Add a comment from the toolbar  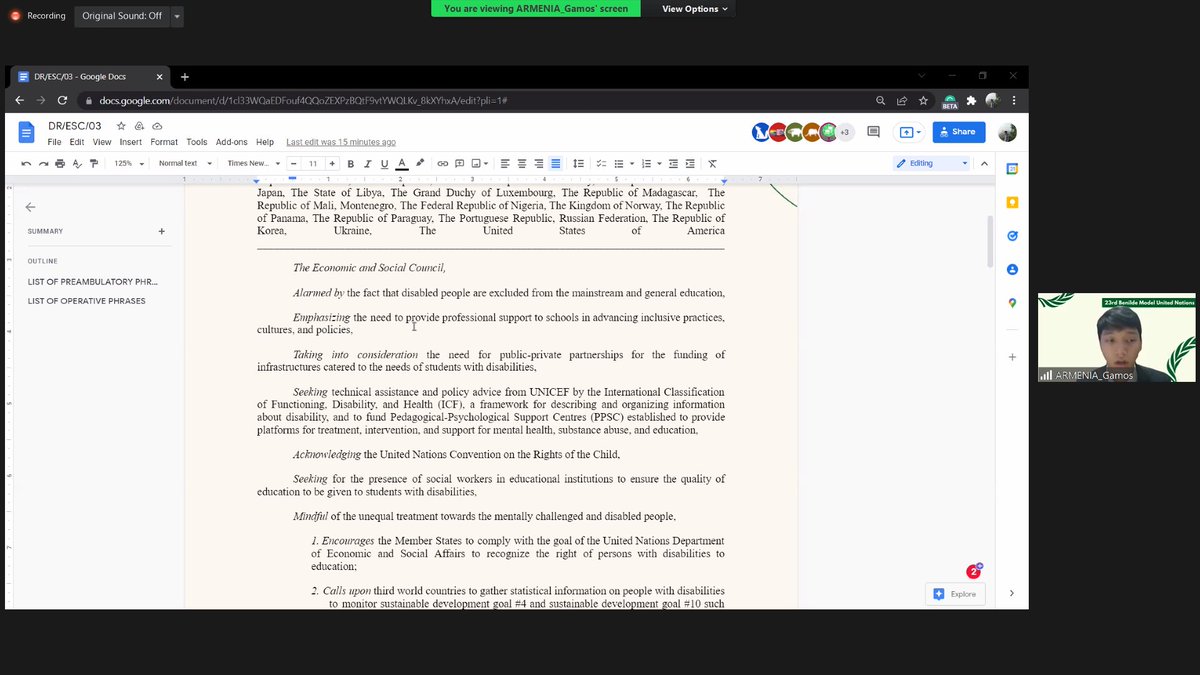click(x=460, y=163)
